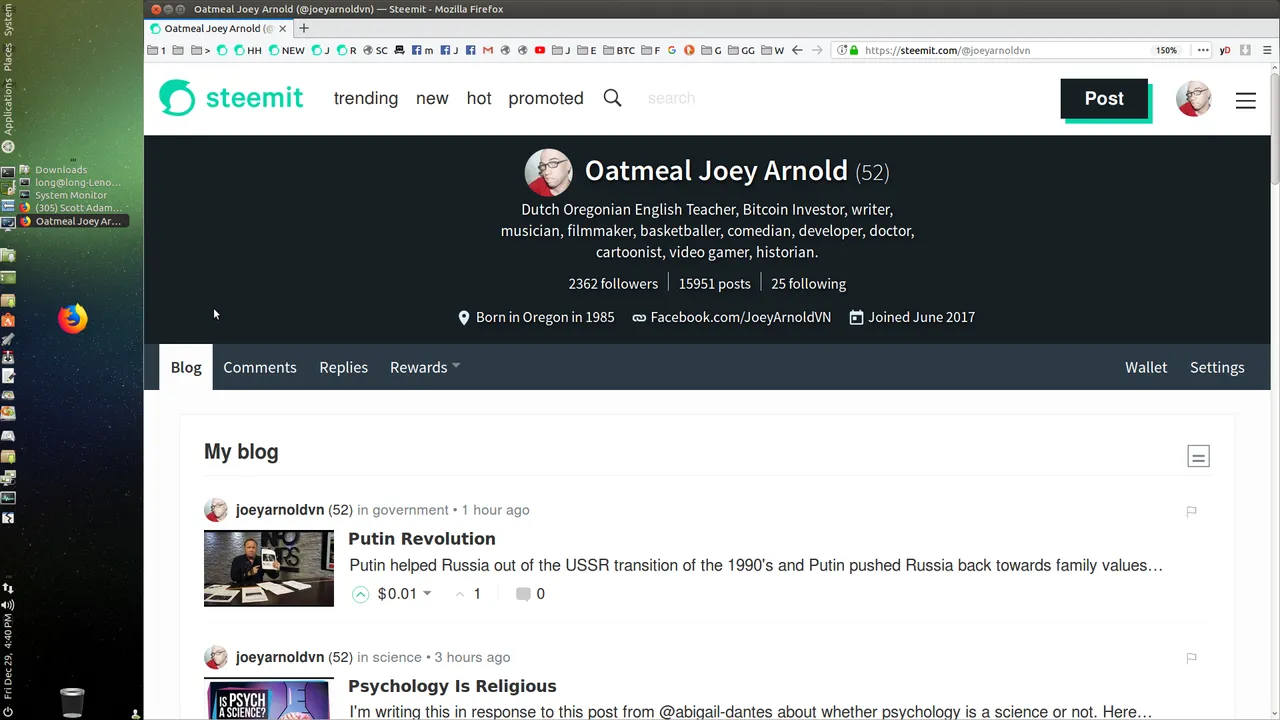Open the 25 following link

coord(808,284)
